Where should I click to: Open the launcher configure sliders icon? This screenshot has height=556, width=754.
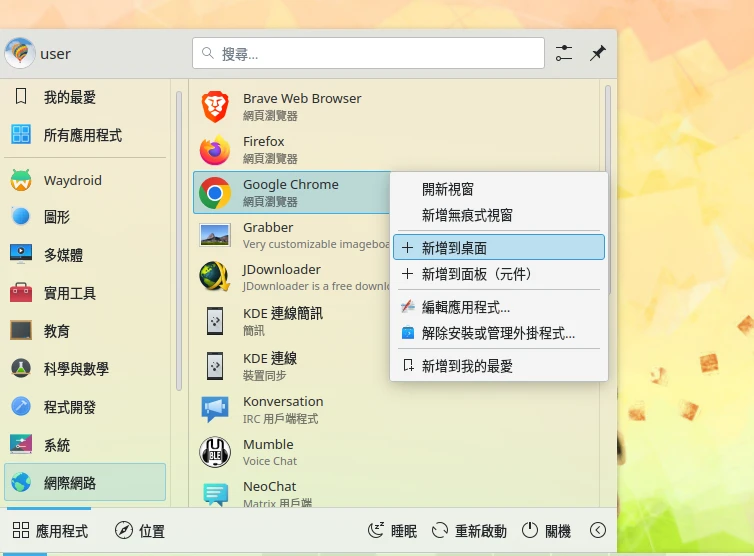click(x=564, y=53)
